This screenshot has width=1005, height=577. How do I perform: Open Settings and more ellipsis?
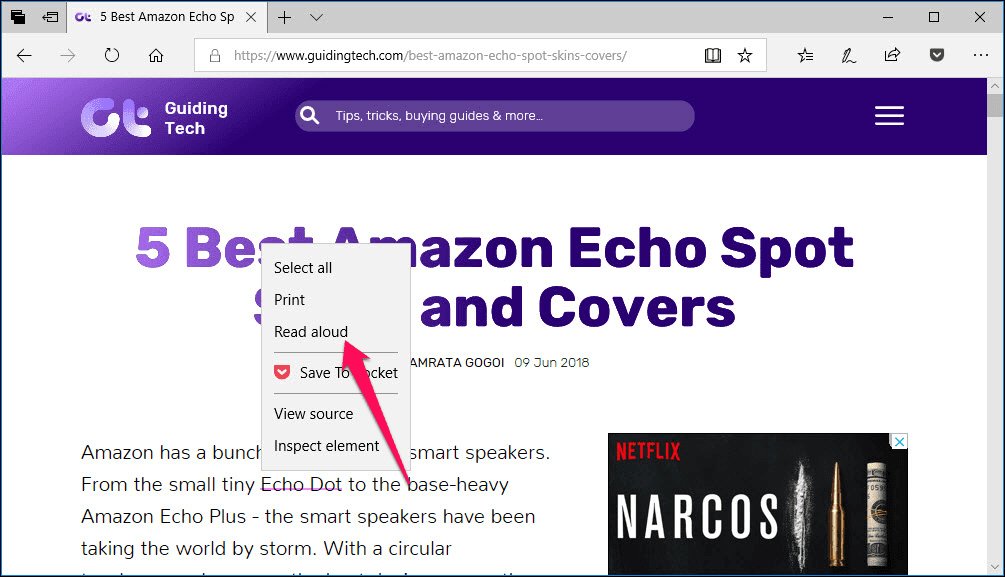(x=981, y=55)
